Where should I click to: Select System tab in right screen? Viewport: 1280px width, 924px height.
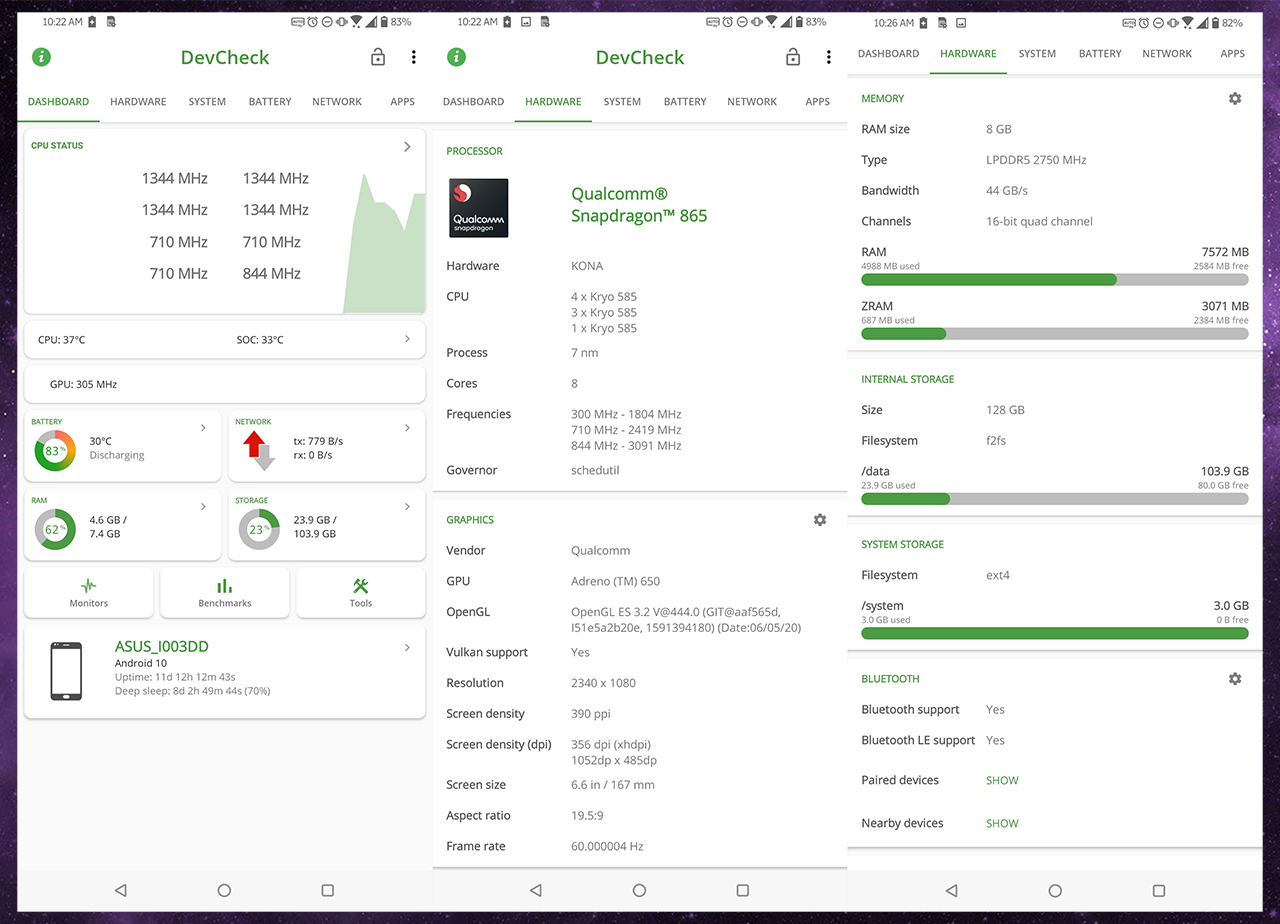pyautogui.click(x=1037, y=53)
